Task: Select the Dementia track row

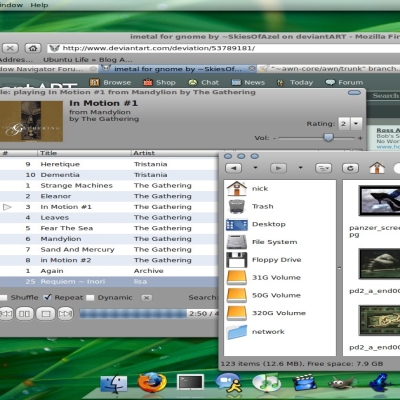Action: pos(109,175)
